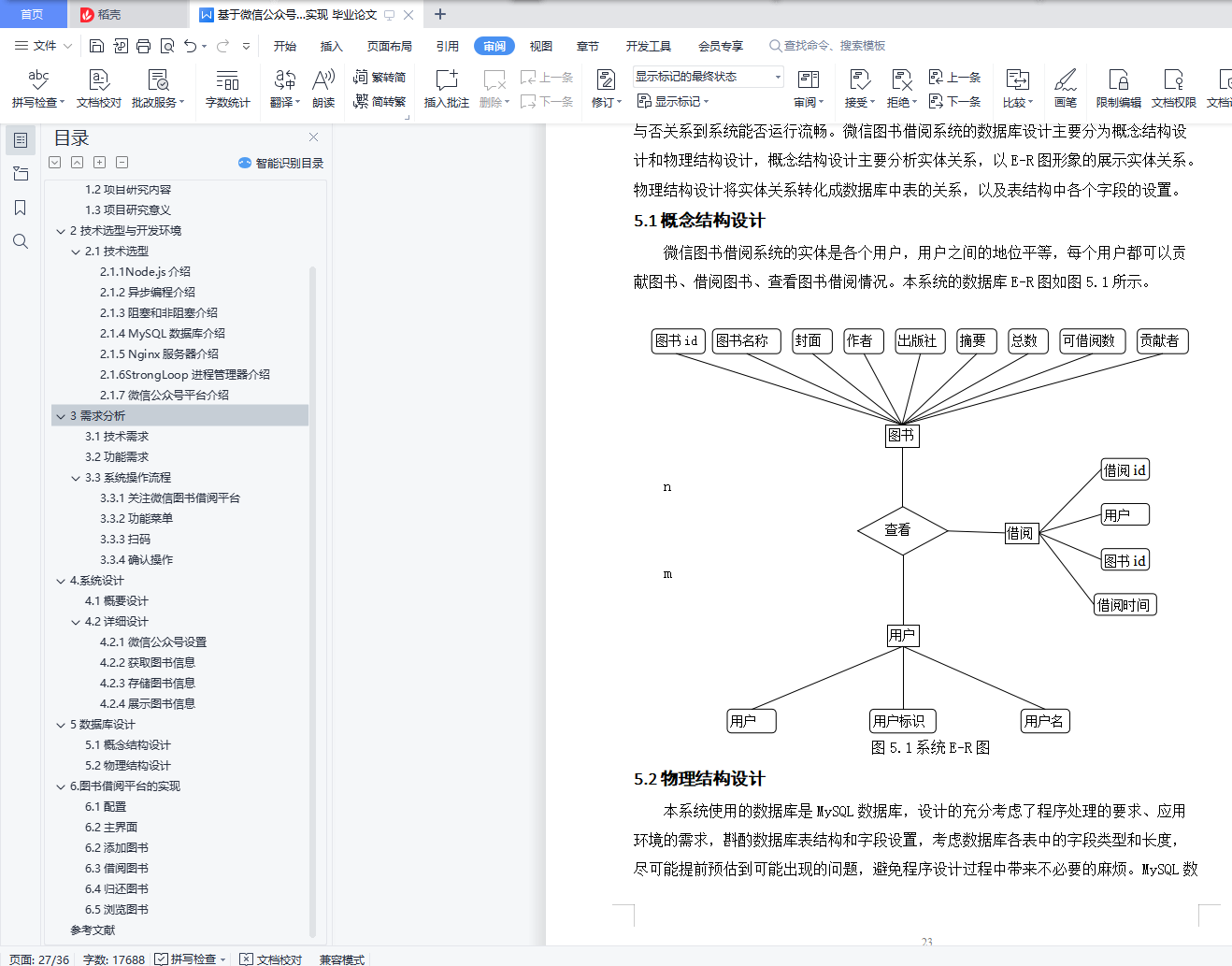Open customize quick access toolbar dropdown

coord(247,46)
